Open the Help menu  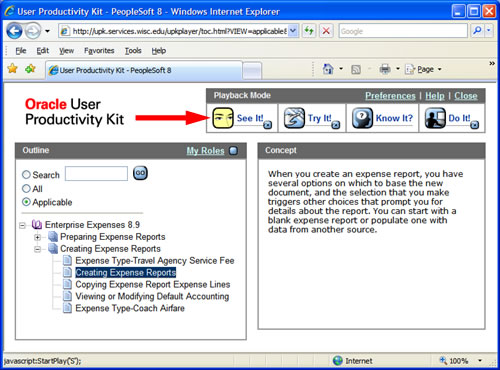159,51
